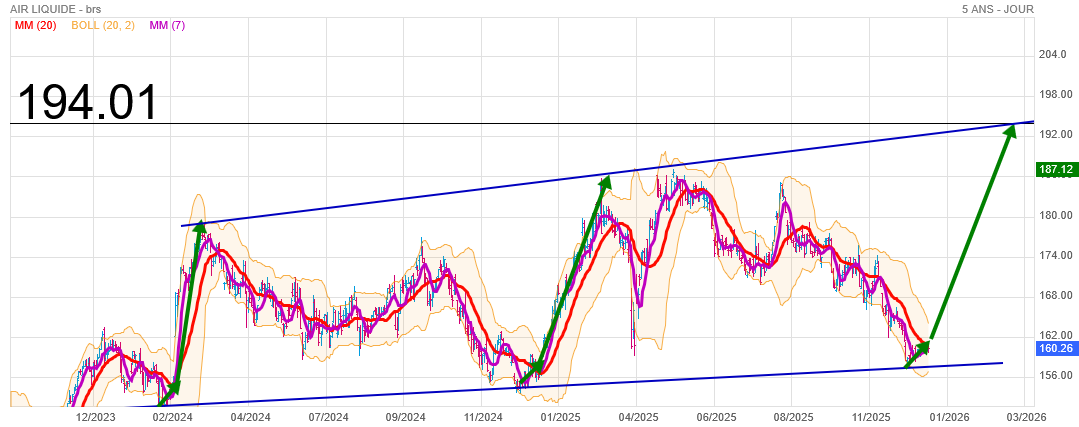Click the large 194.01 target price text

88,102
